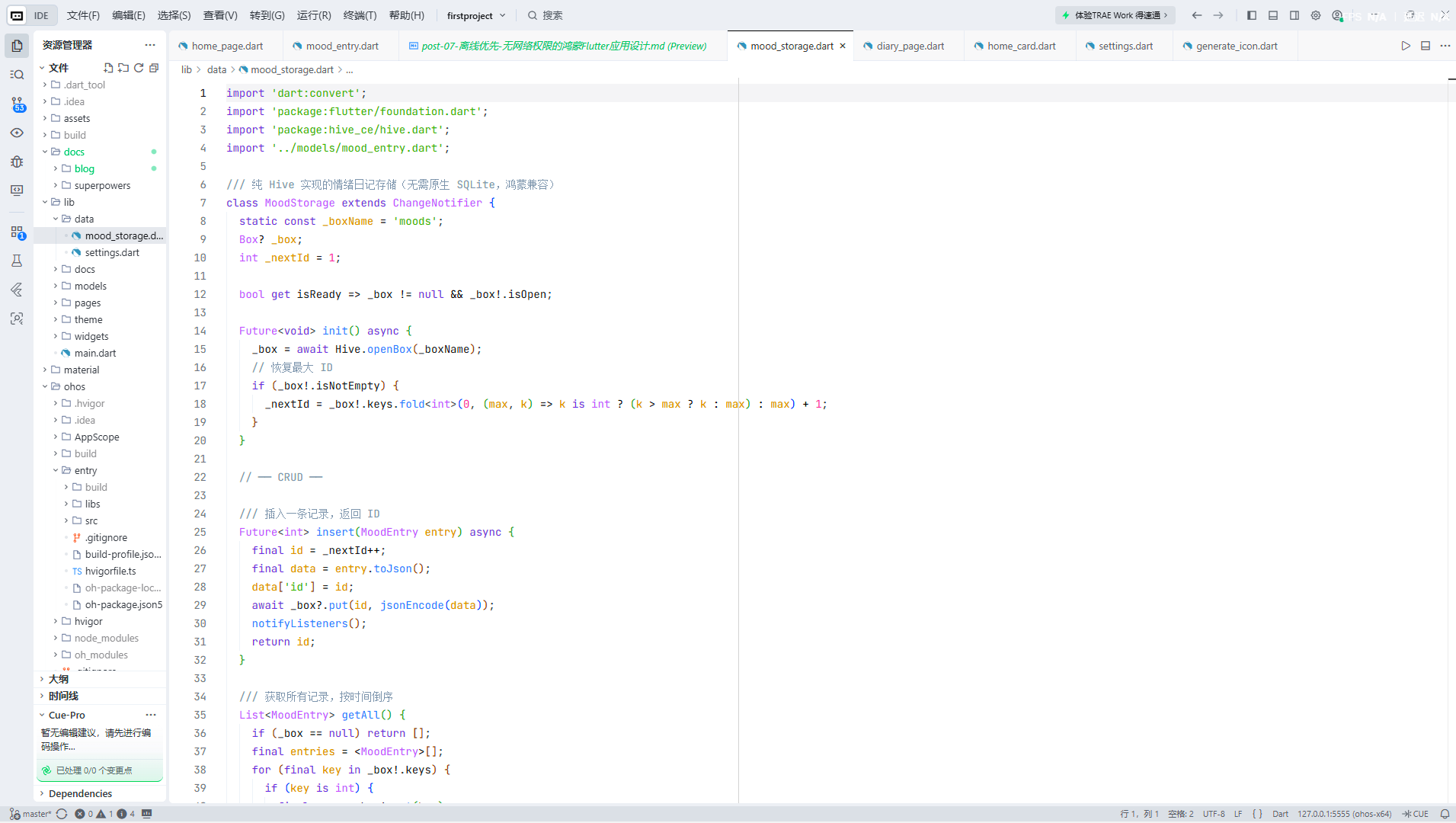This screenshot has height=823, width=1456.
Task: Click the Dart language mode in status bar
Action: click(x=1280, y=814)
